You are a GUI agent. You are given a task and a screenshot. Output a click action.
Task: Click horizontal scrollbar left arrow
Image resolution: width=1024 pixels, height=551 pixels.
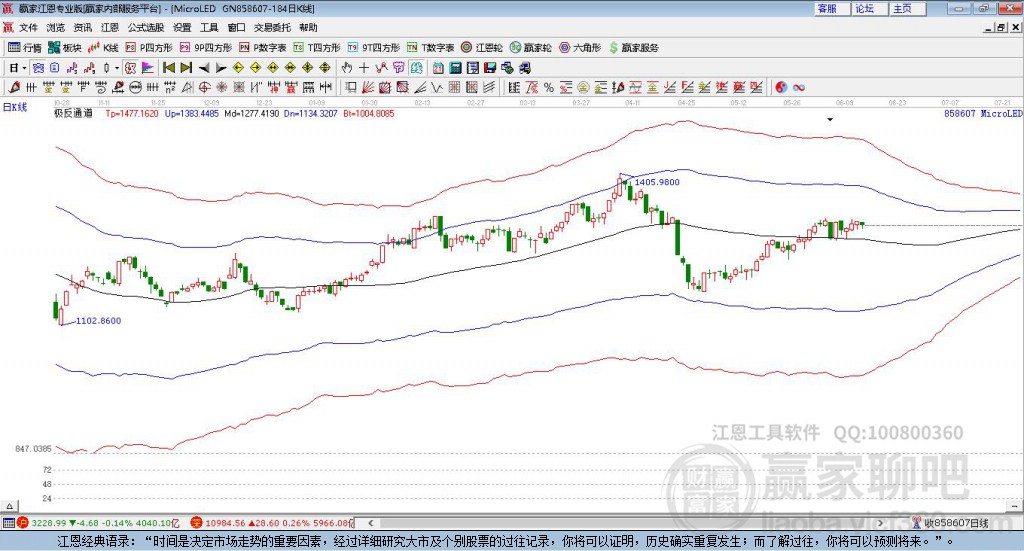click(370, 523)
